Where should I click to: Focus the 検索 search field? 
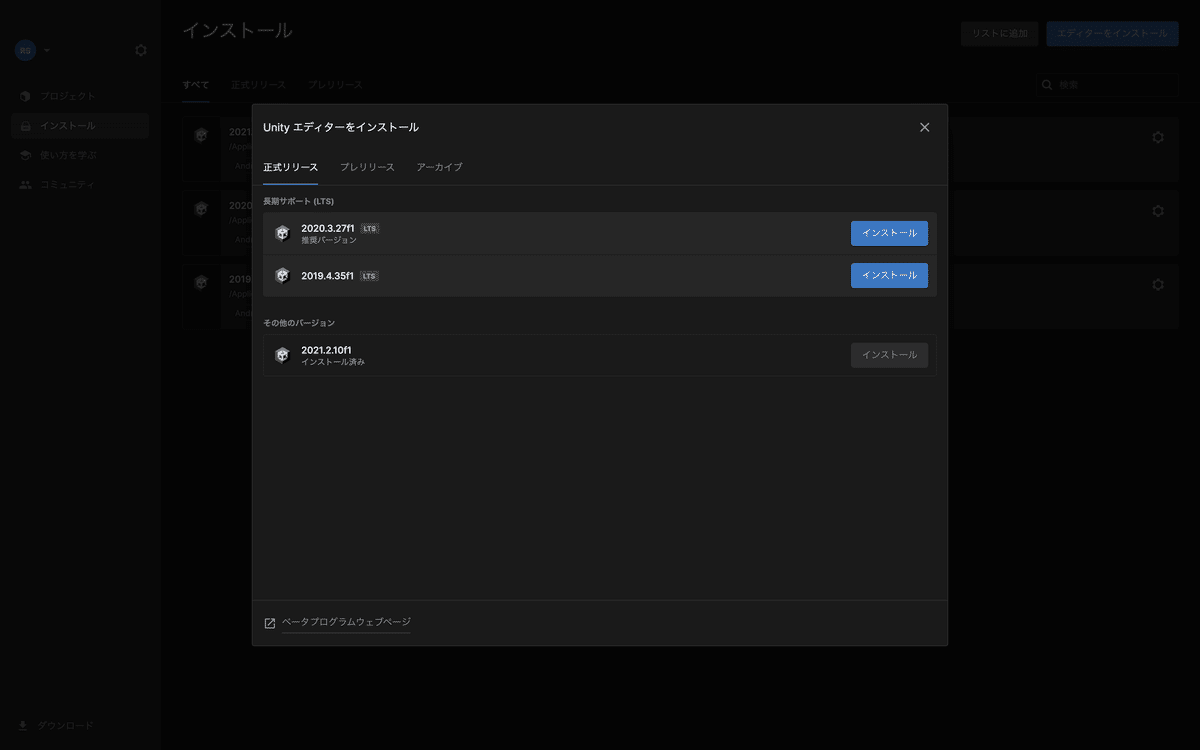[1106, 85]
